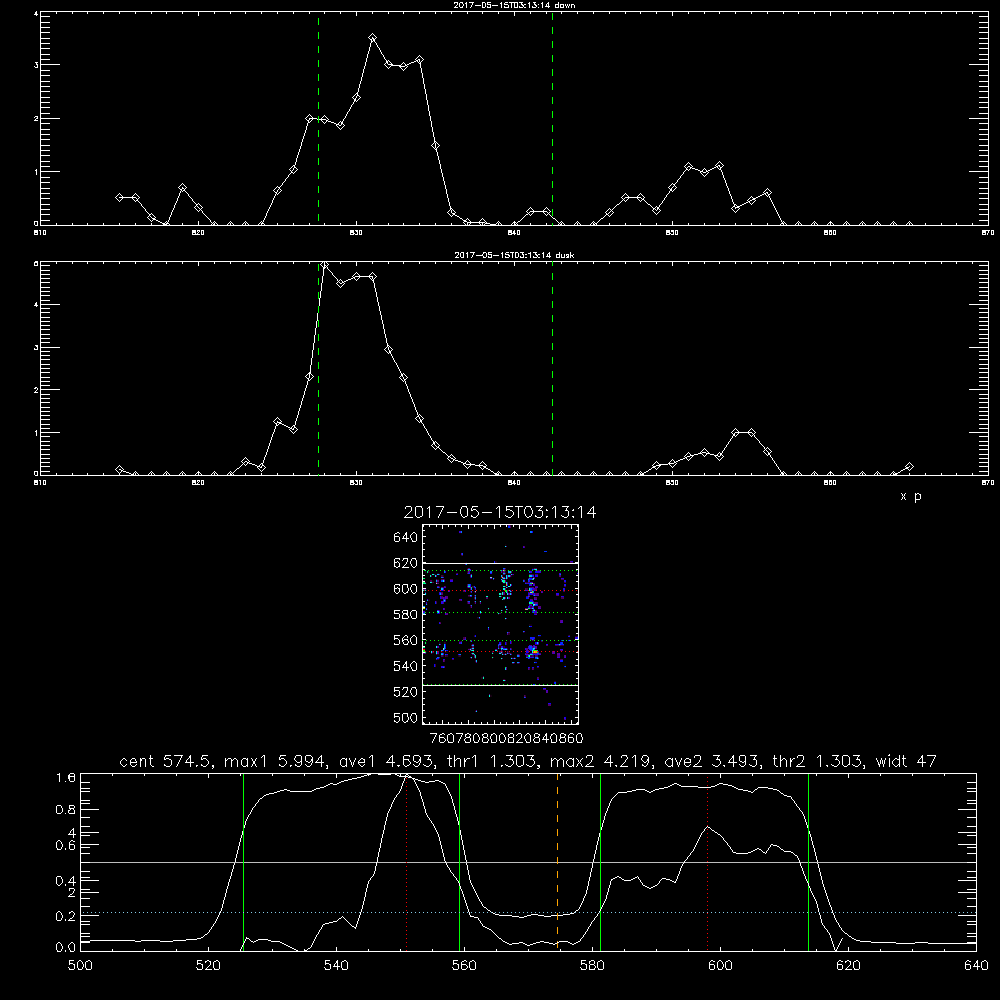Click the '520' x-axis label of bottom plot

tap(208, 966)
